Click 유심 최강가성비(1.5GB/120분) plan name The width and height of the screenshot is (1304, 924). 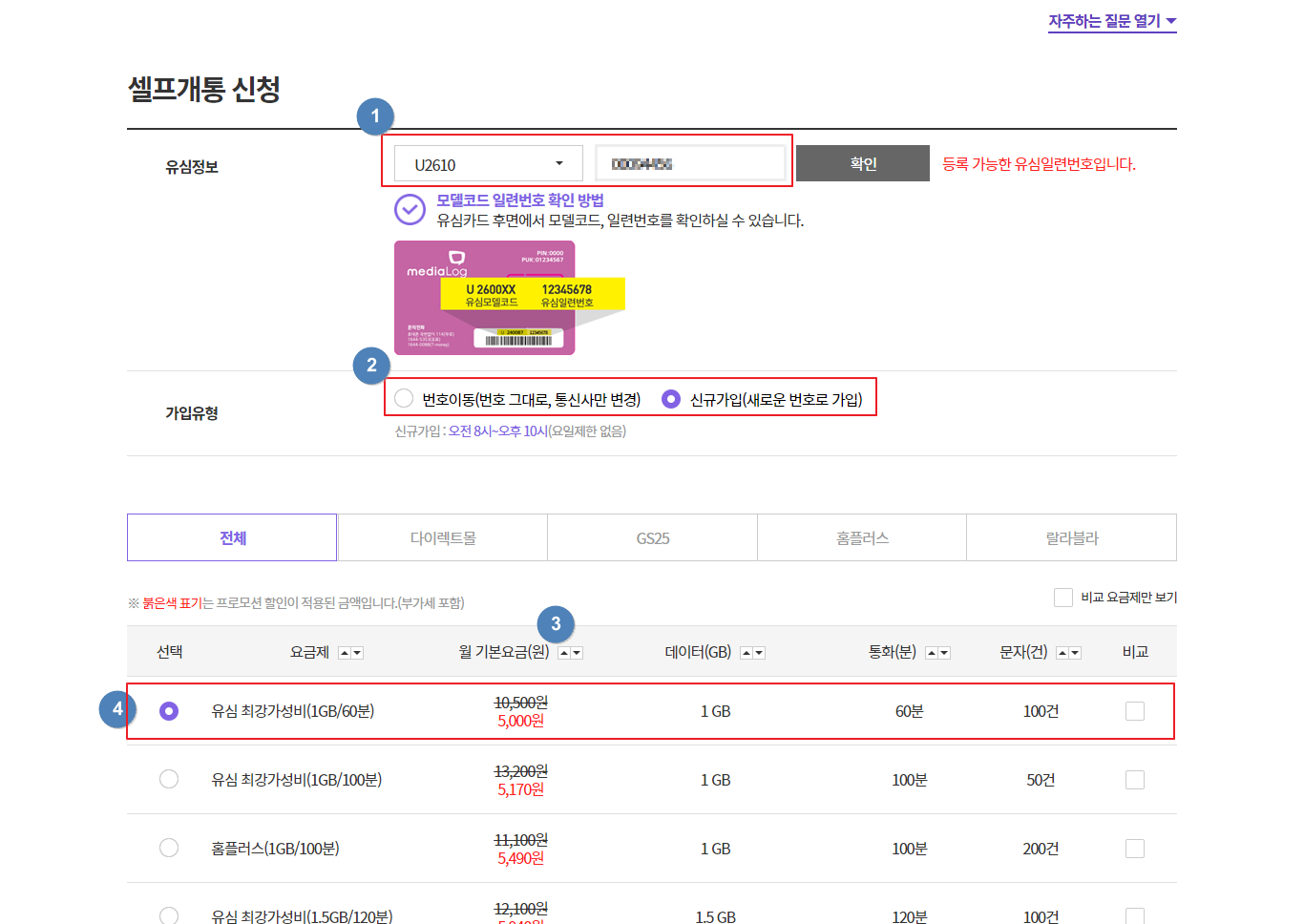302,916
